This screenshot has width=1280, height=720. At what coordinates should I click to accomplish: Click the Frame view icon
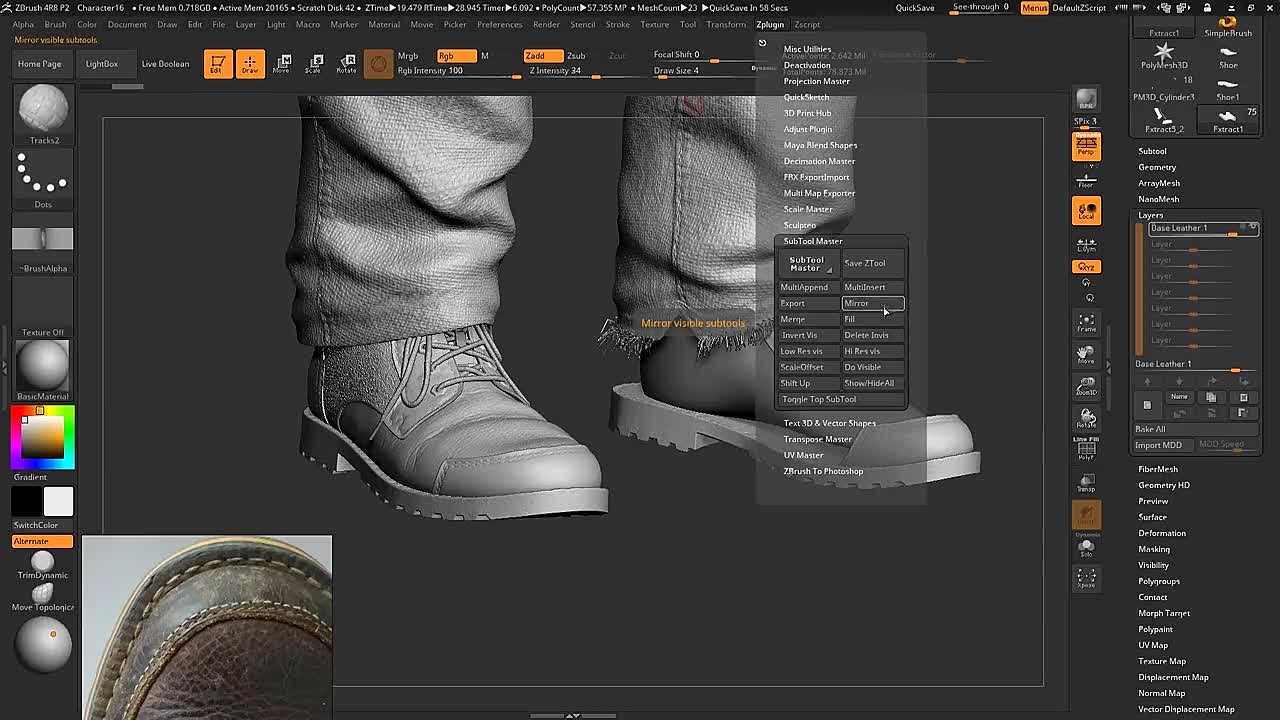click(1086, 323)
